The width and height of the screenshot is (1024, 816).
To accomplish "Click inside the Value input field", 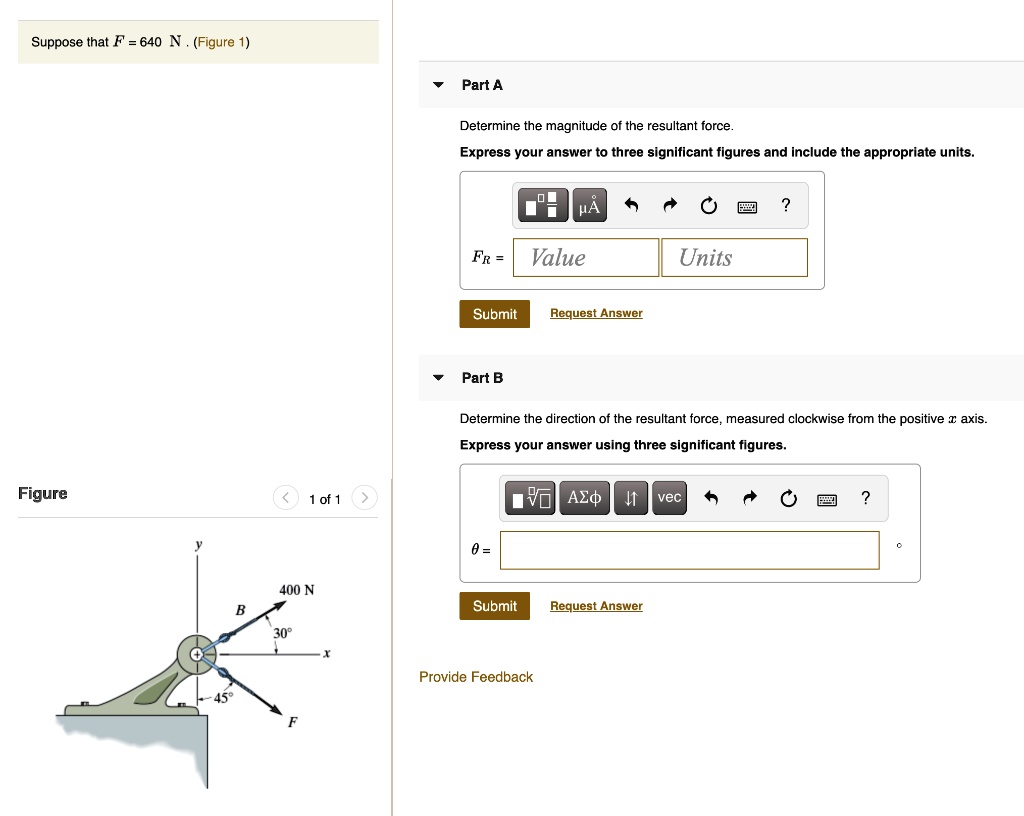I will coord(585,257).
